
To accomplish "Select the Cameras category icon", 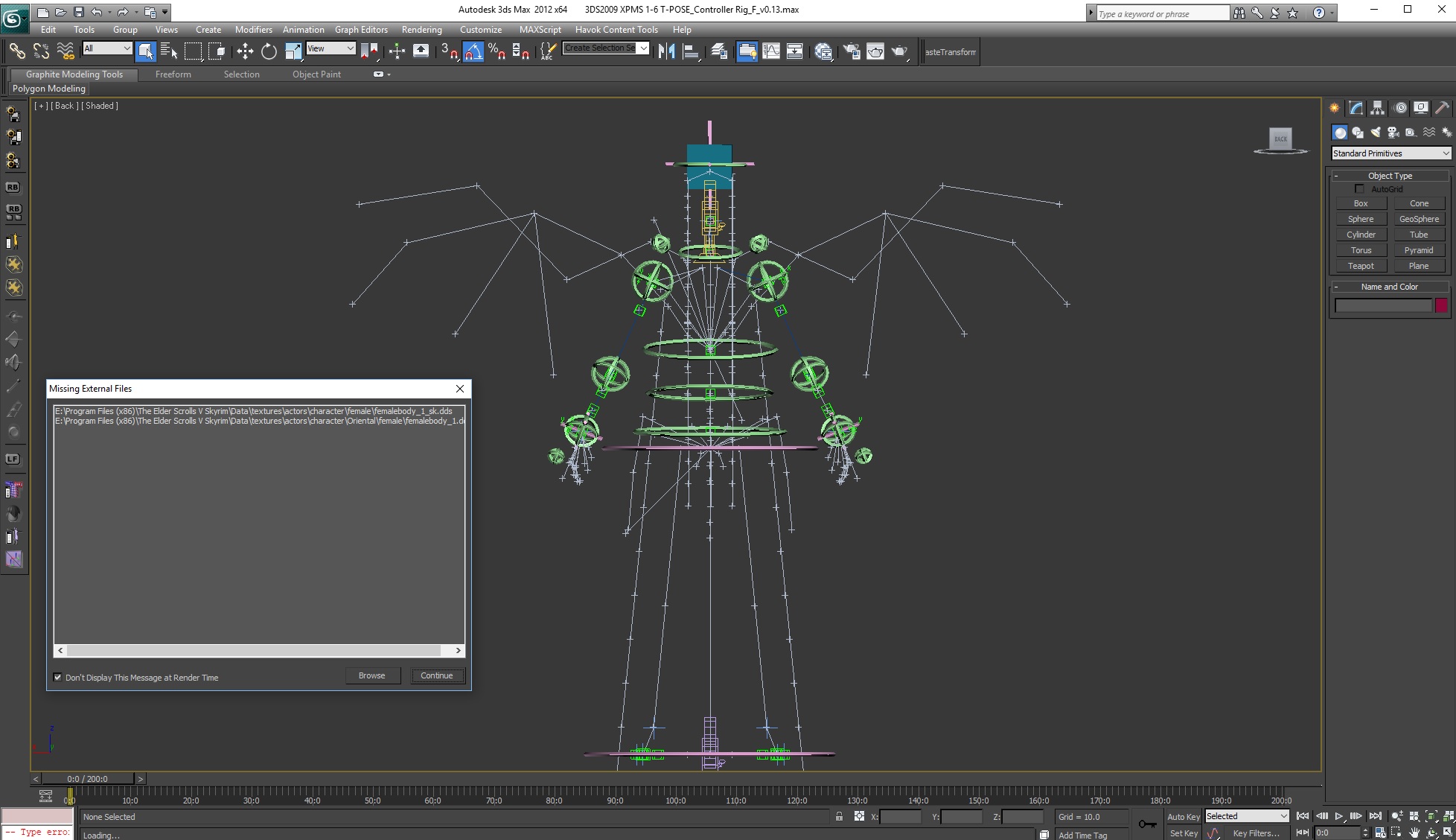I will (x=1393, y=133).
